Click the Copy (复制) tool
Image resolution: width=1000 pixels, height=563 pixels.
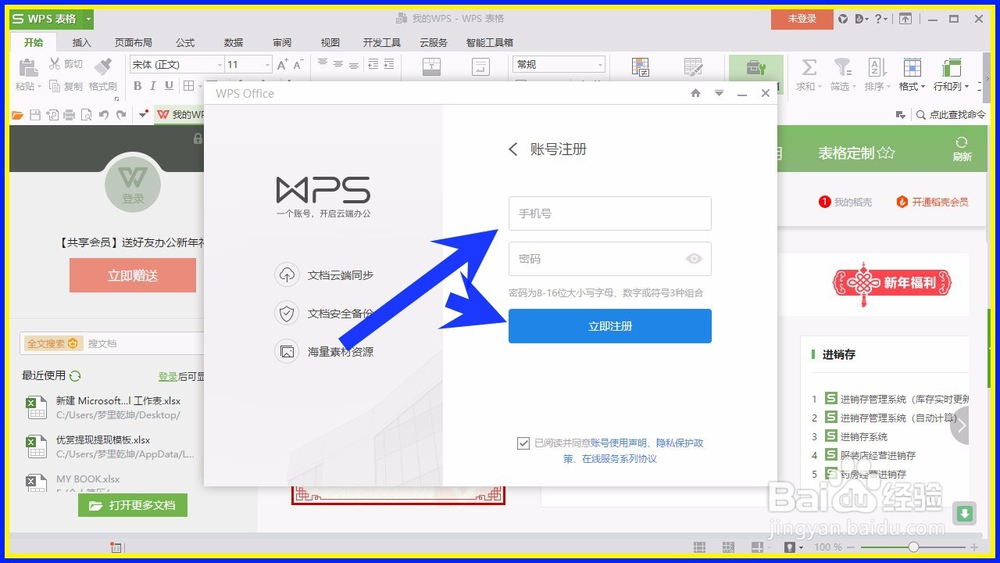pos(66,86)
